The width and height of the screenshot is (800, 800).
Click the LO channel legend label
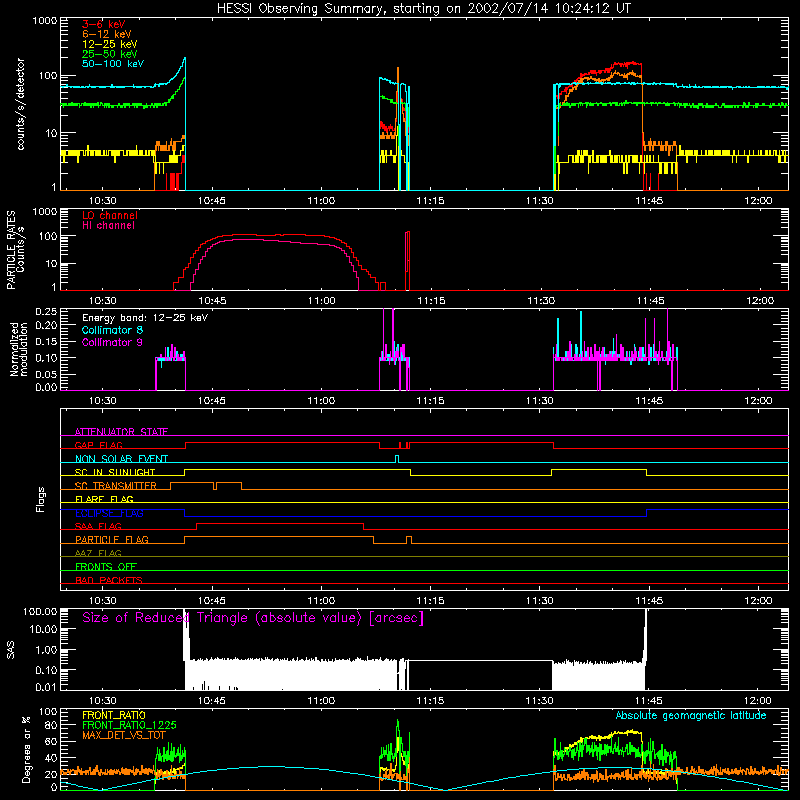point(110,215)
